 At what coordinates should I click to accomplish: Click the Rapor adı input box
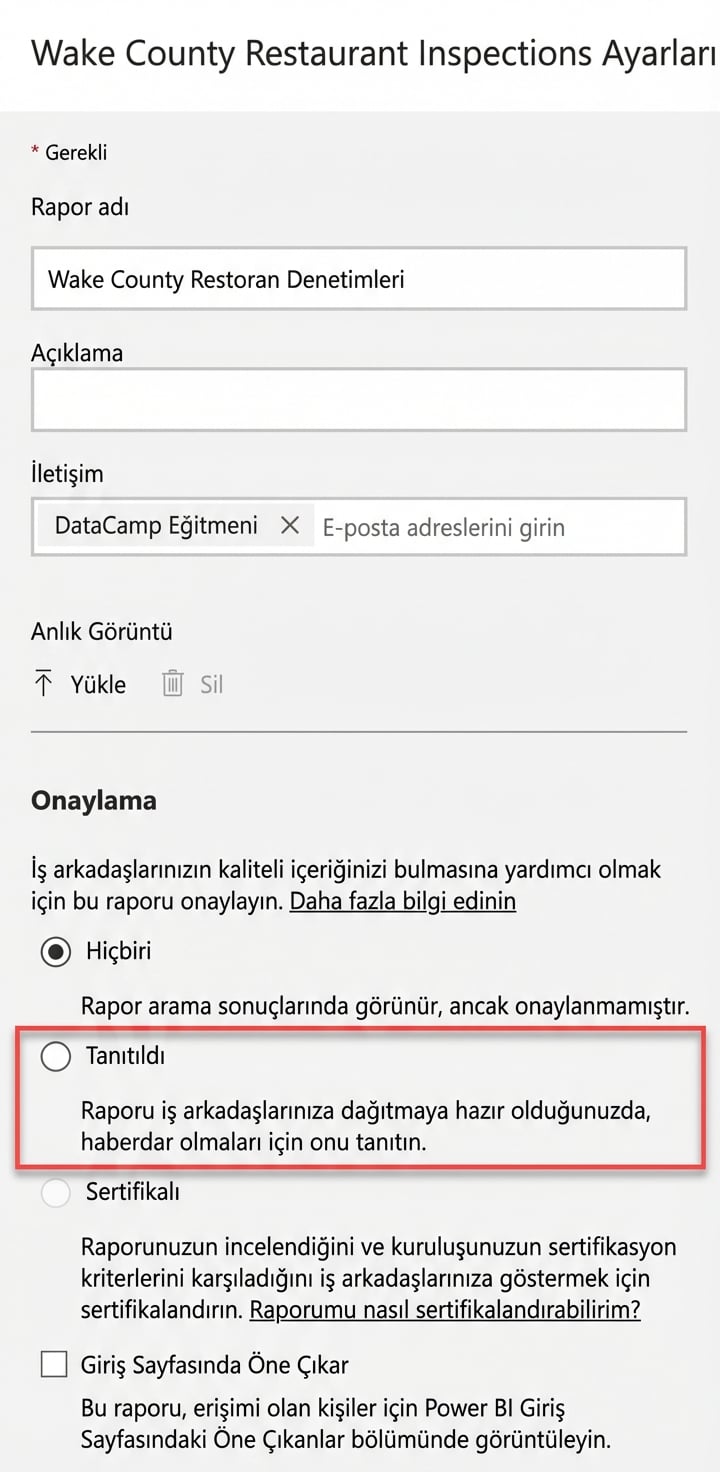click(360, 279)
